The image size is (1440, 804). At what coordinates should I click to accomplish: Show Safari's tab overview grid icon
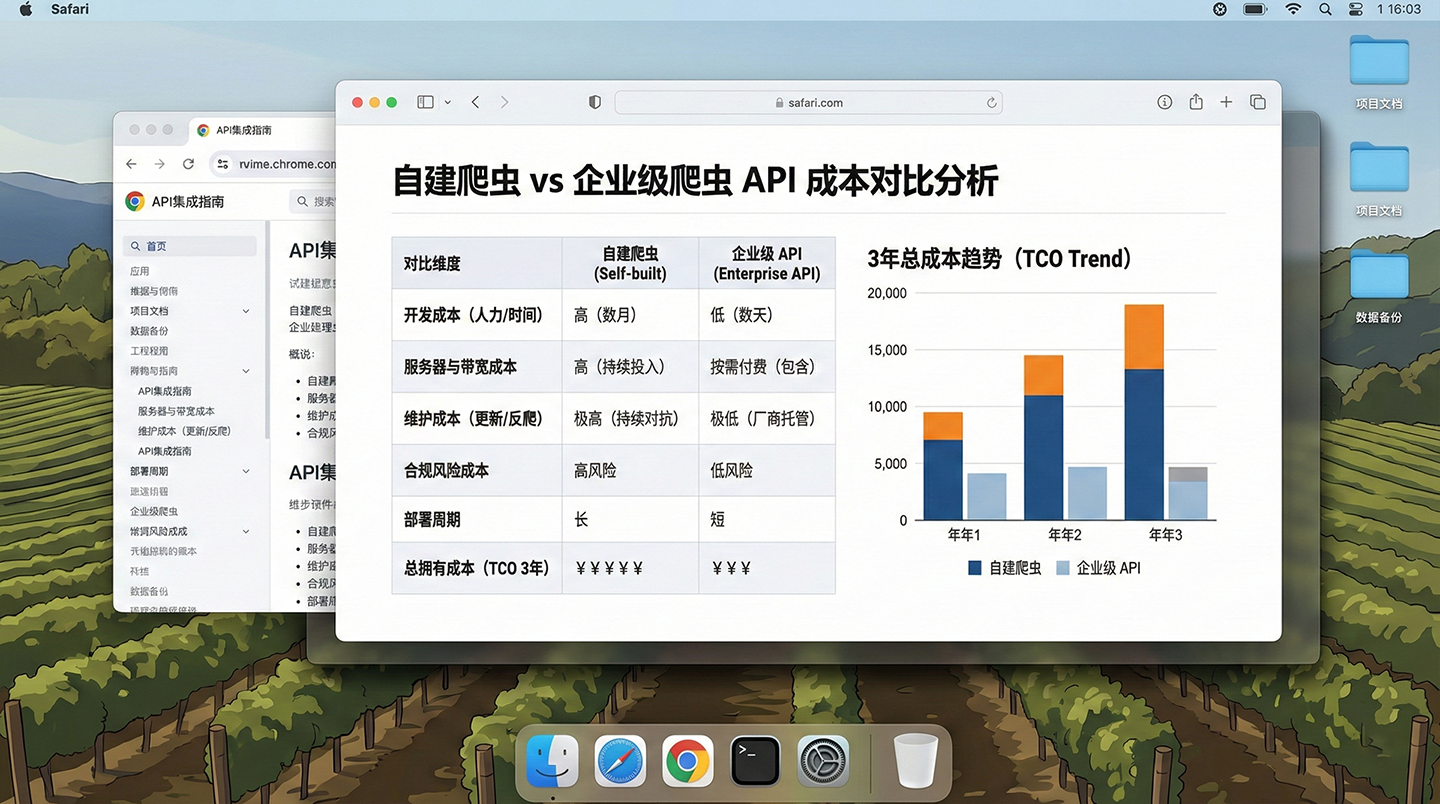click(x=1257, y=101)
